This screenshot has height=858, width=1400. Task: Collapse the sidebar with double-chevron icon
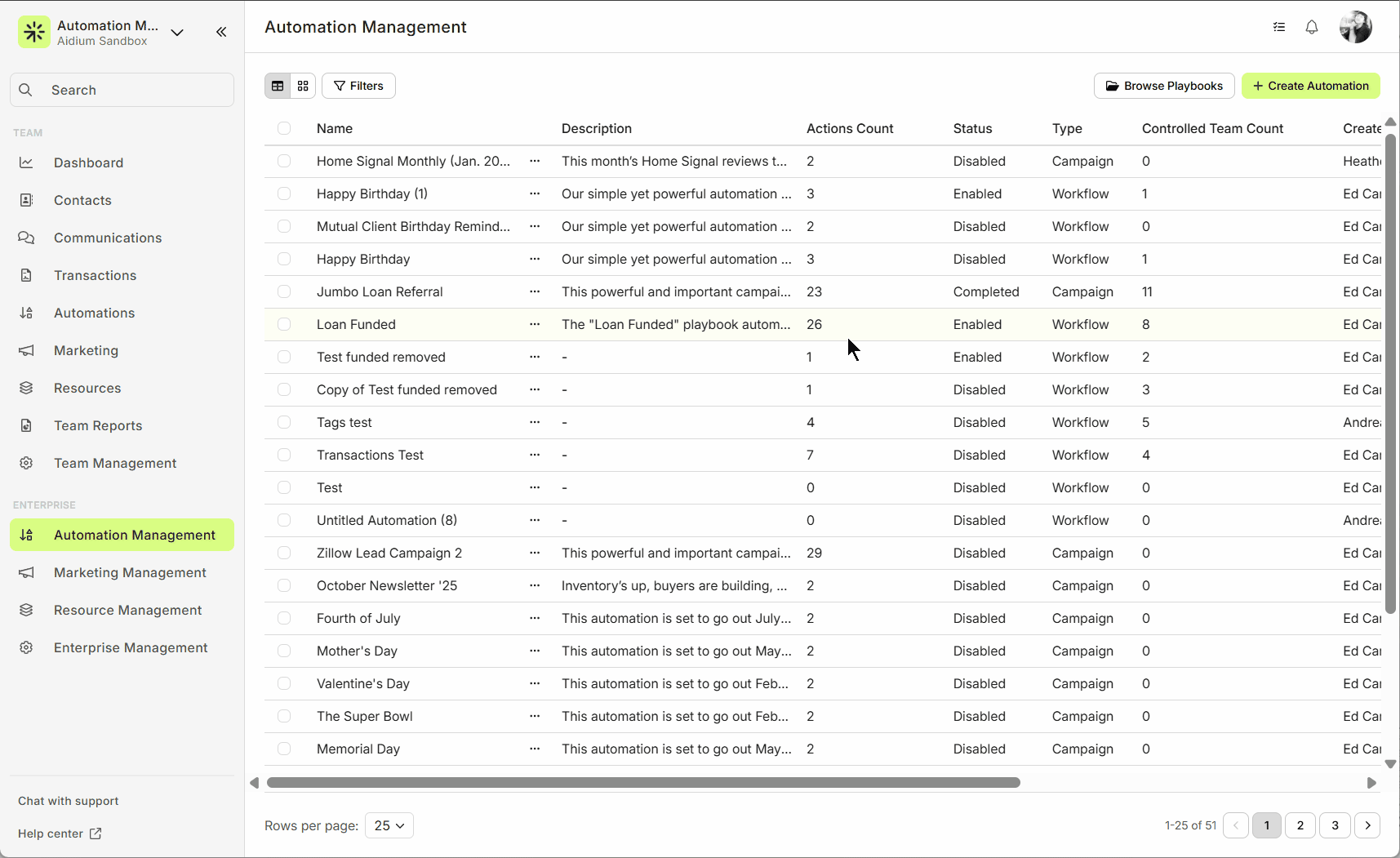coord(221,32)
